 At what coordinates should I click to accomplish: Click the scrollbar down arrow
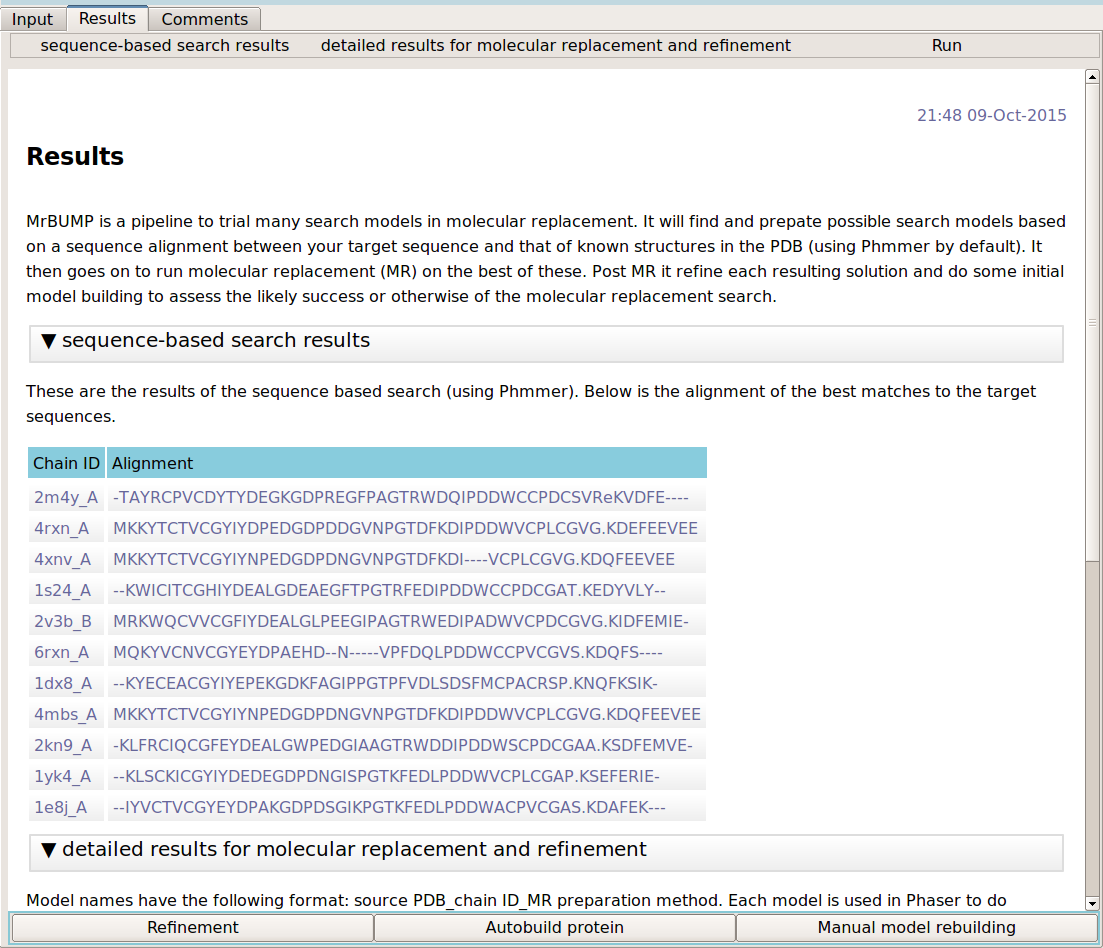tap(1092, 903)
